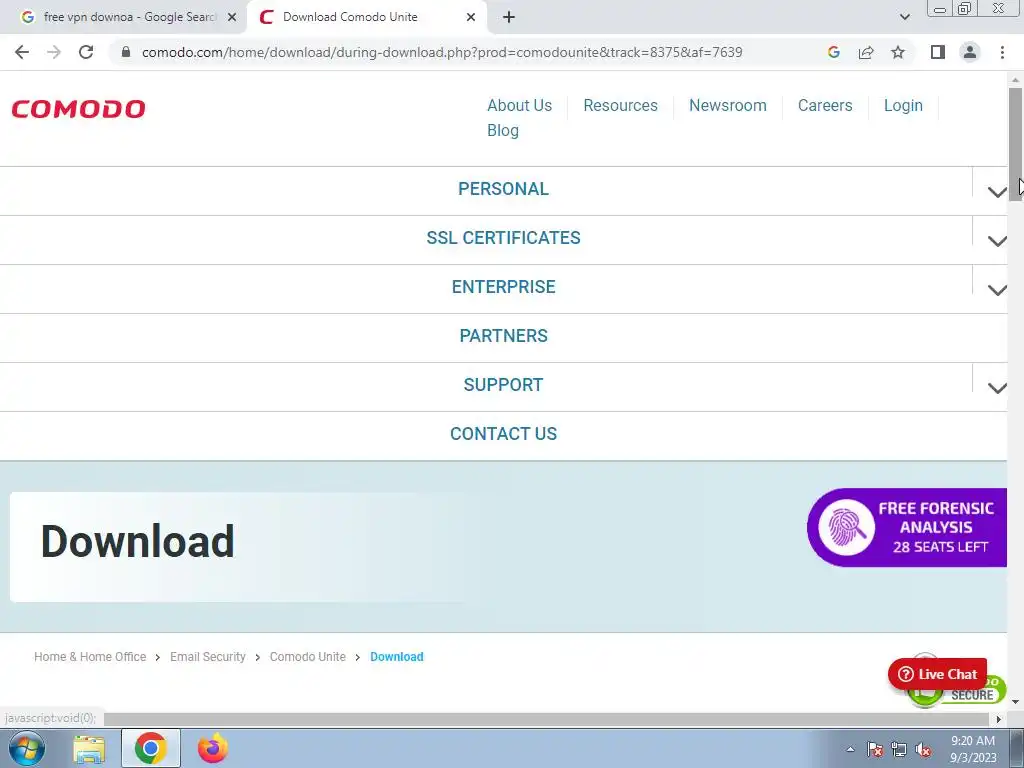
Task: Click the Email Security breadcrumb
Action: click(x=208, y=657)
